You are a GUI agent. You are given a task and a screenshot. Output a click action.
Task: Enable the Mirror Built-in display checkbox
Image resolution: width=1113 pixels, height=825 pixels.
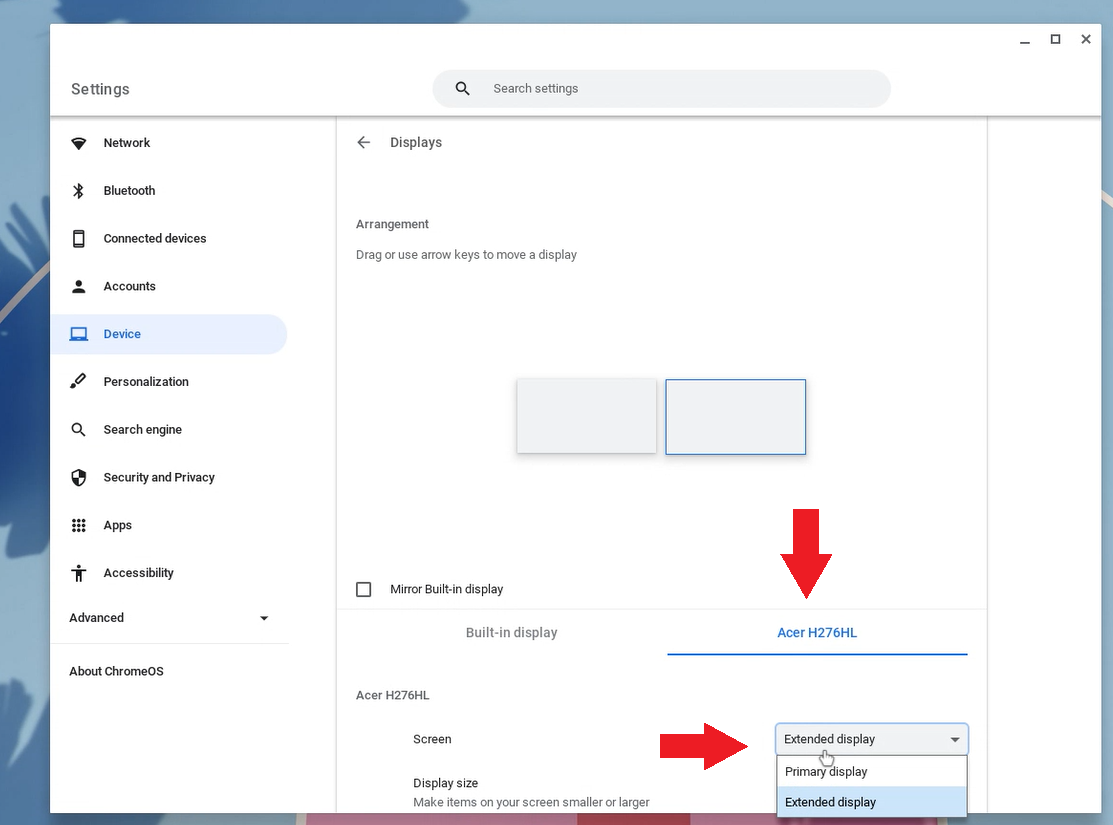click(364, 589)
